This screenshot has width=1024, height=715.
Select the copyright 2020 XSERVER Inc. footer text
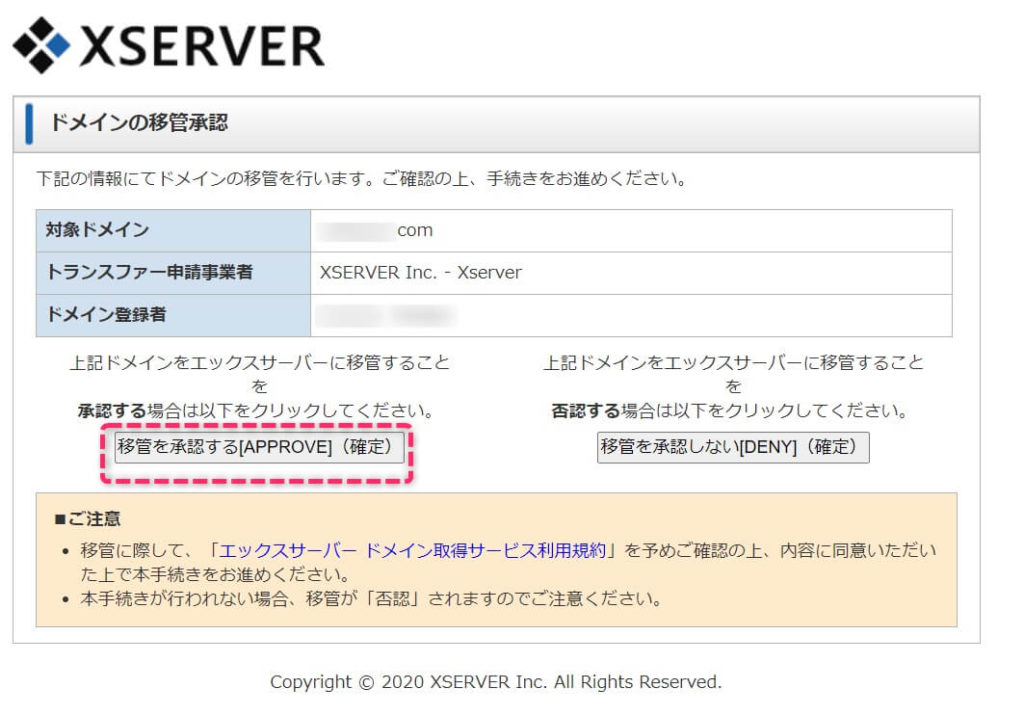(496, 682)
